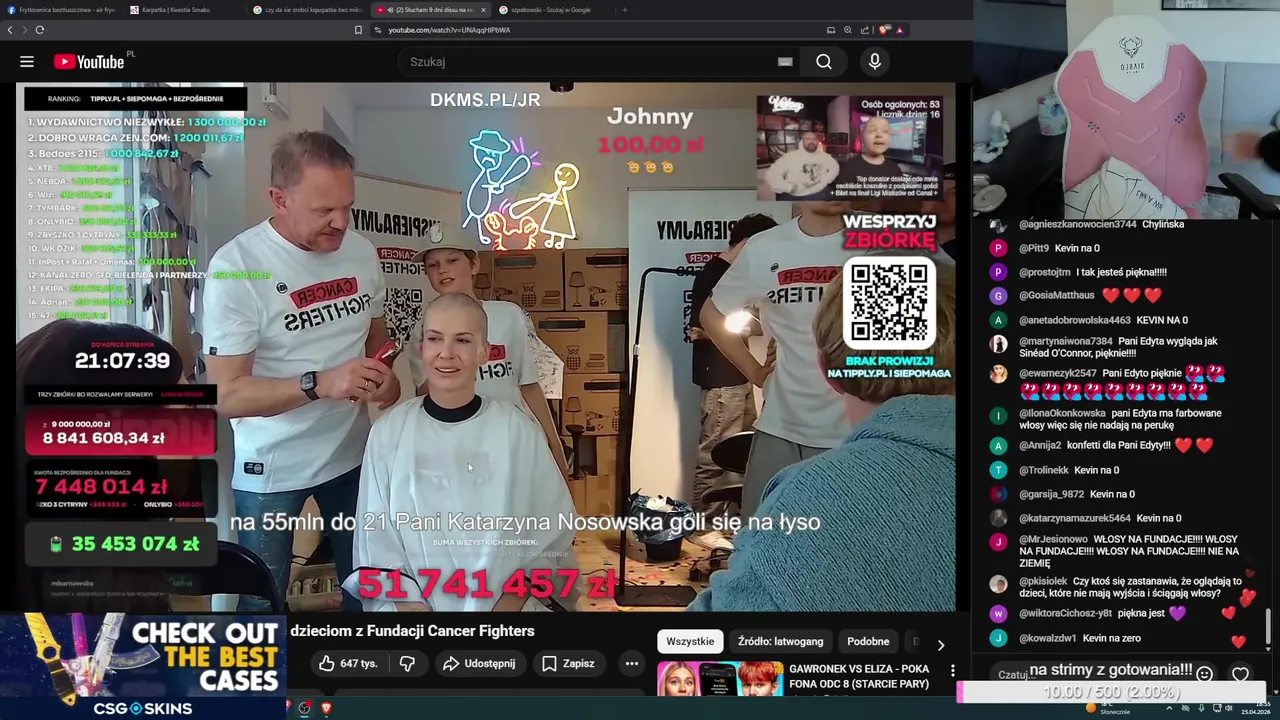Like the video with 647 tys. thumbs up
Image resolution: width=1280 pixels, height=720 pixels.
[347, 663]
